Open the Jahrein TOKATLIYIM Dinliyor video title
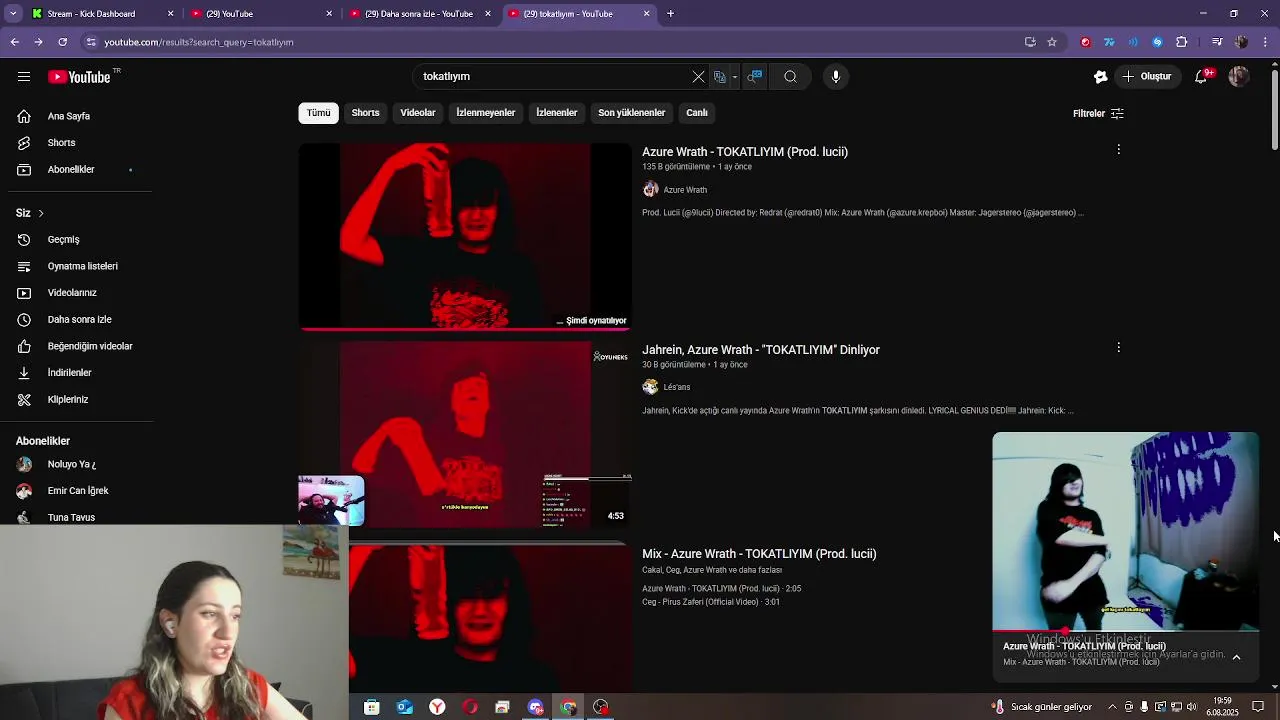The image size is (1280, 720). (761, 350)
